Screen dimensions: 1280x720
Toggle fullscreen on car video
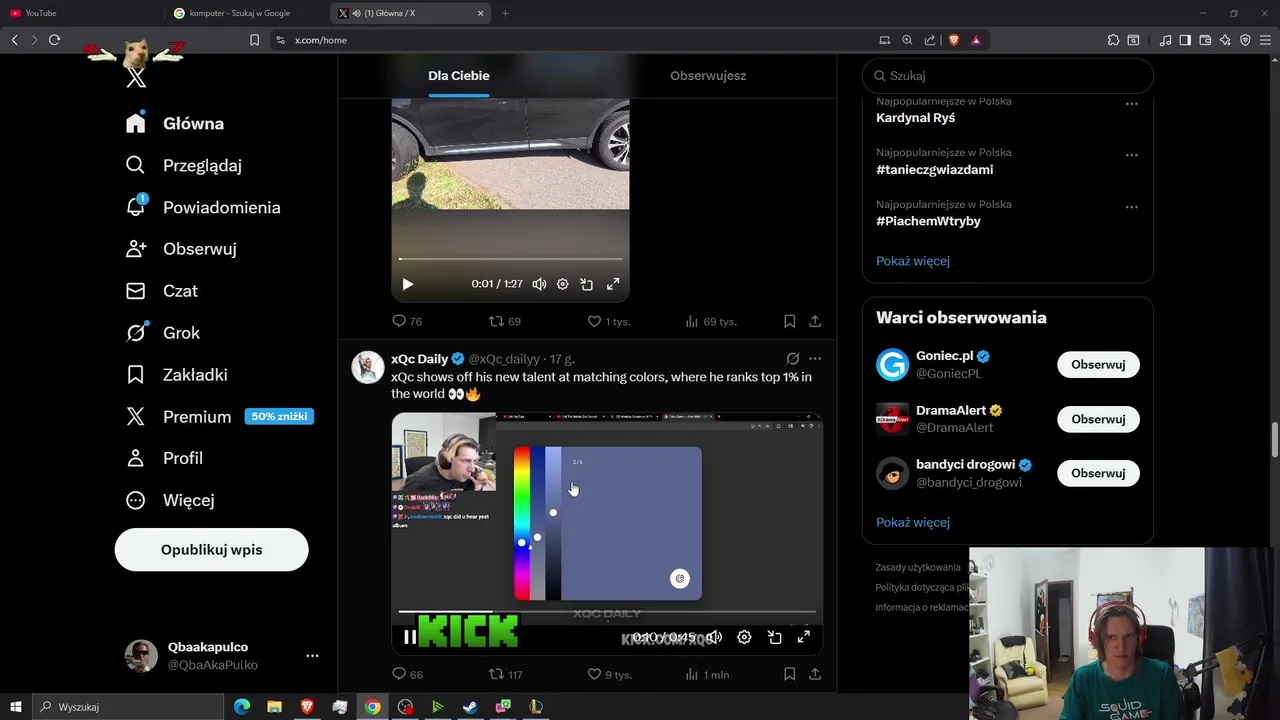[613, 284]
